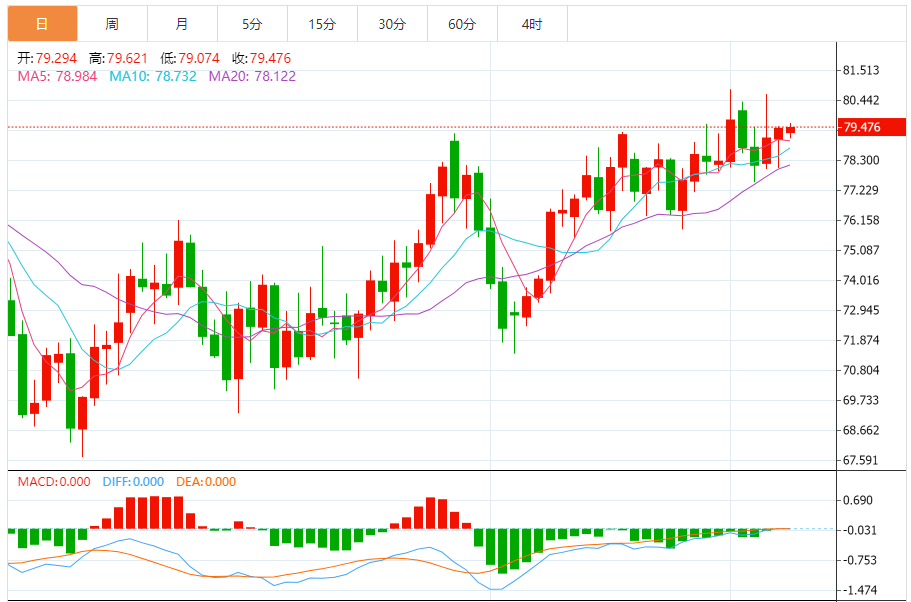The height and width of the screenshot is (602, 911).
Task: Open the 15分 timeframe tab
Action: 322,24
